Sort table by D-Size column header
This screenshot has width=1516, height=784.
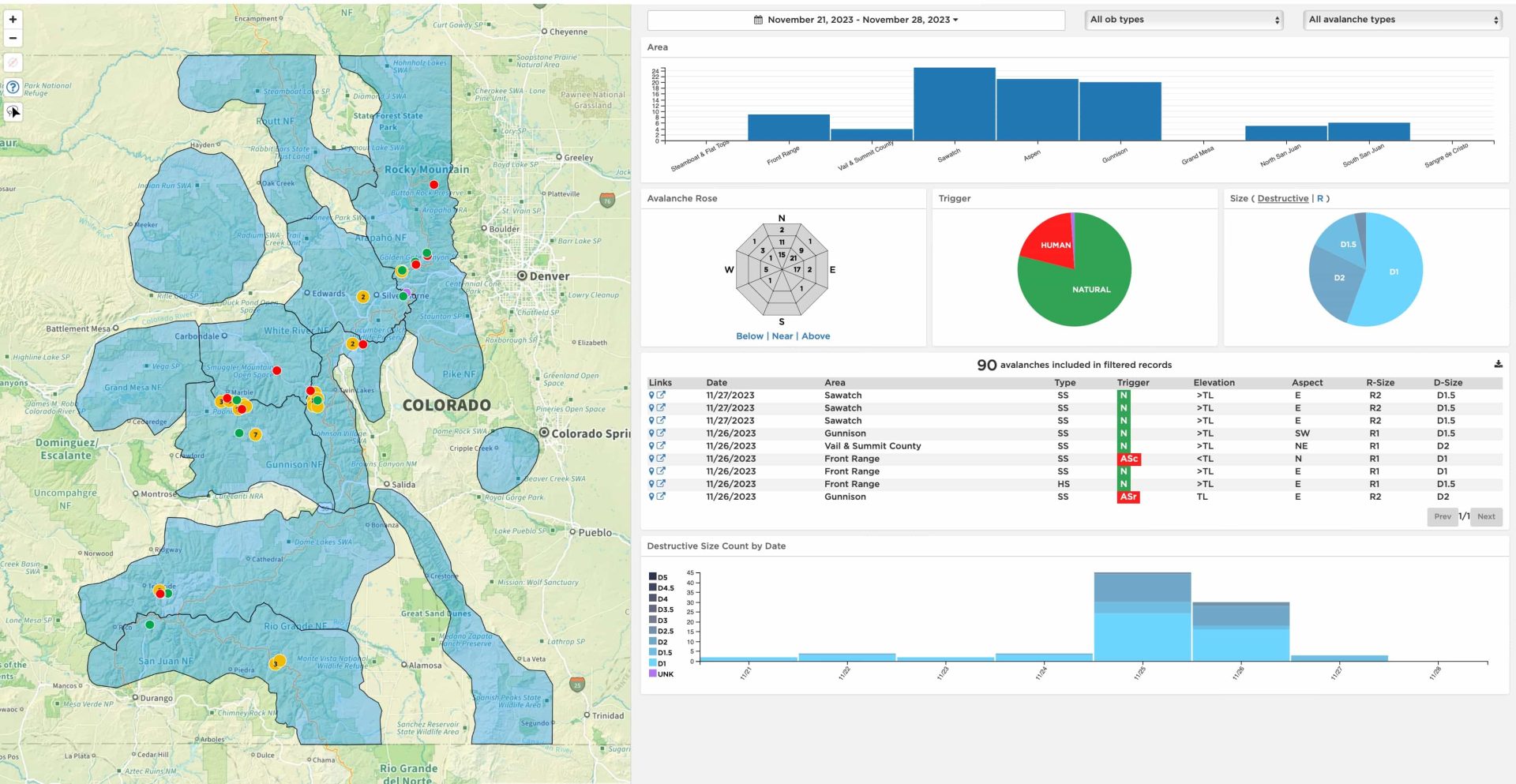1448,383
